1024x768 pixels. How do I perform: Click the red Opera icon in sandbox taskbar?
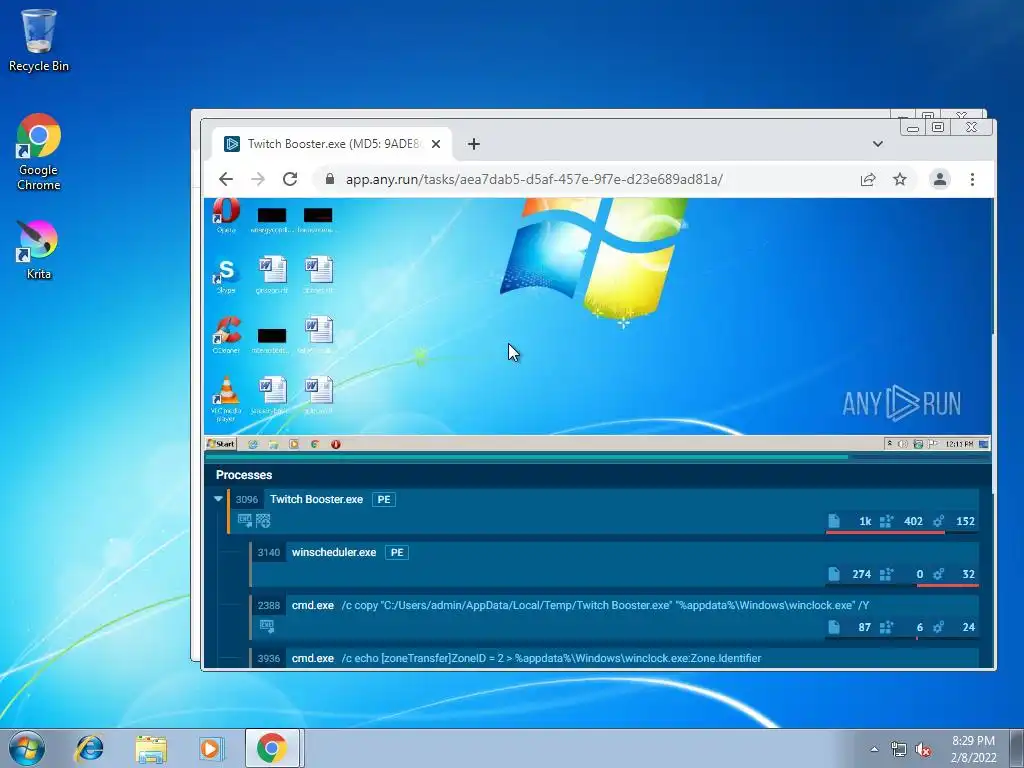pos(336,444)
